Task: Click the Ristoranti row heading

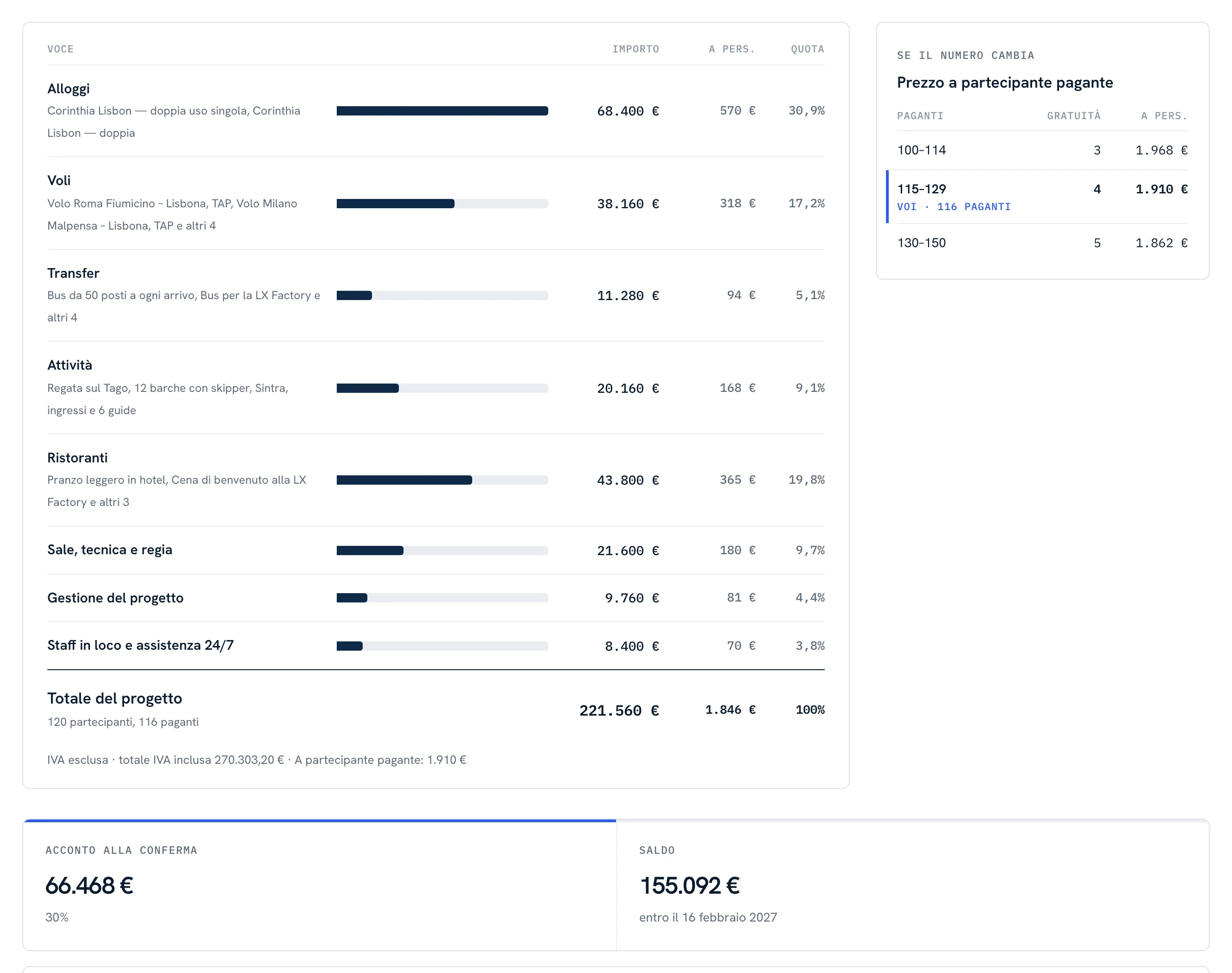Action: (77, 458)
